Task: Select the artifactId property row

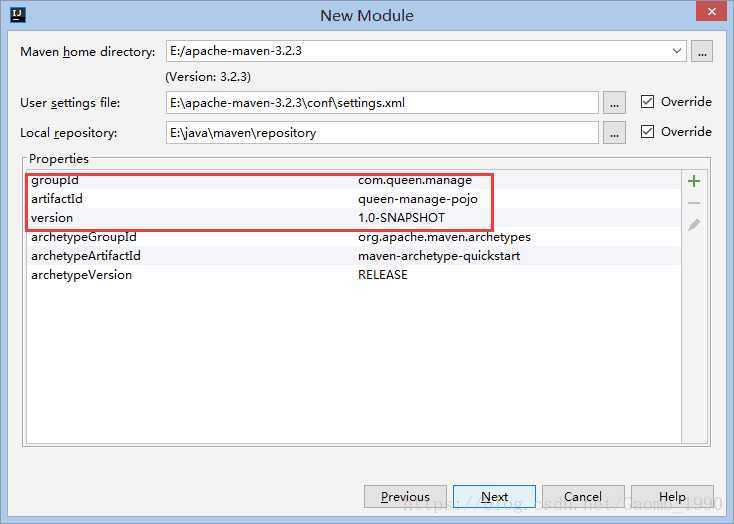Action: tap(353, 199)
